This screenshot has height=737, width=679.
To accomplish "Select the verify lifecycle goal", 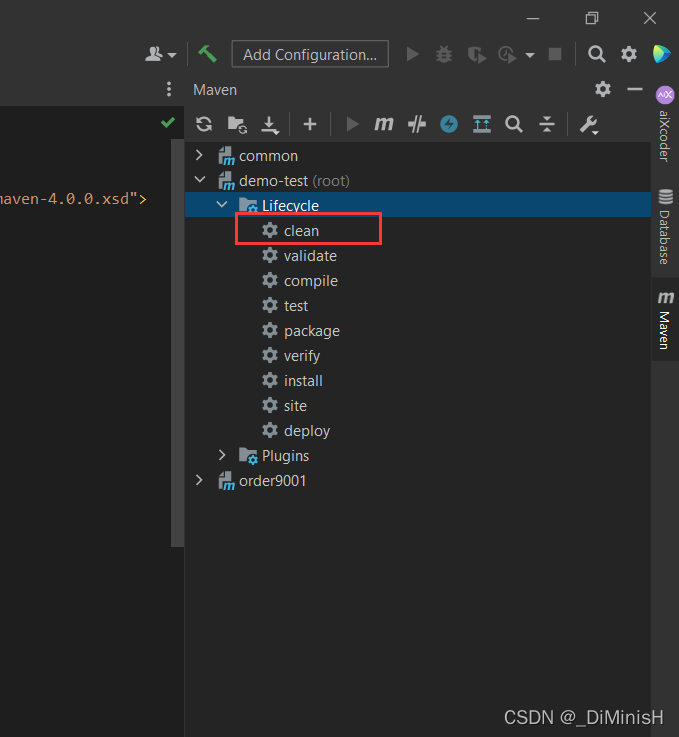I will point(291,356).
